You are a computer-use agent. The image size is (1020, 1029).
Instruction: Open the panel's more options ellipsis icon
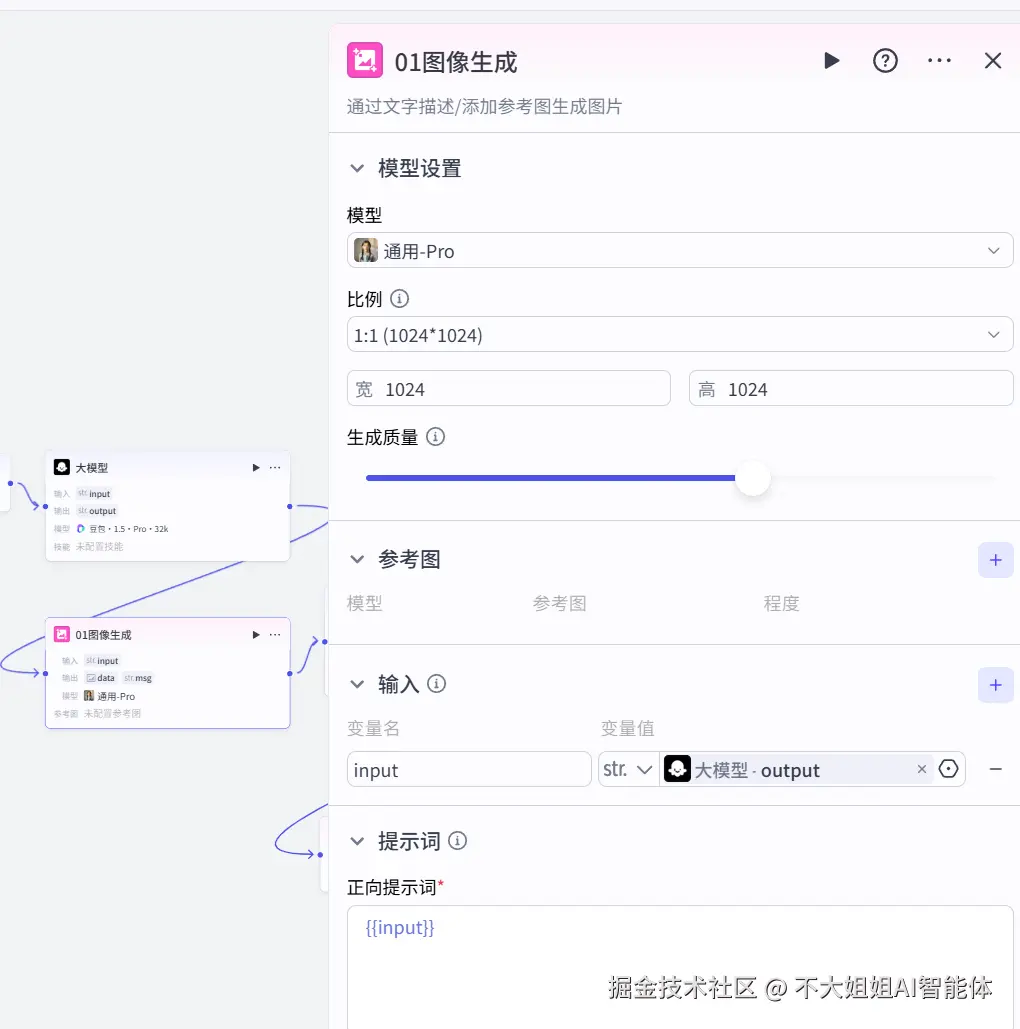coord(939,60)
